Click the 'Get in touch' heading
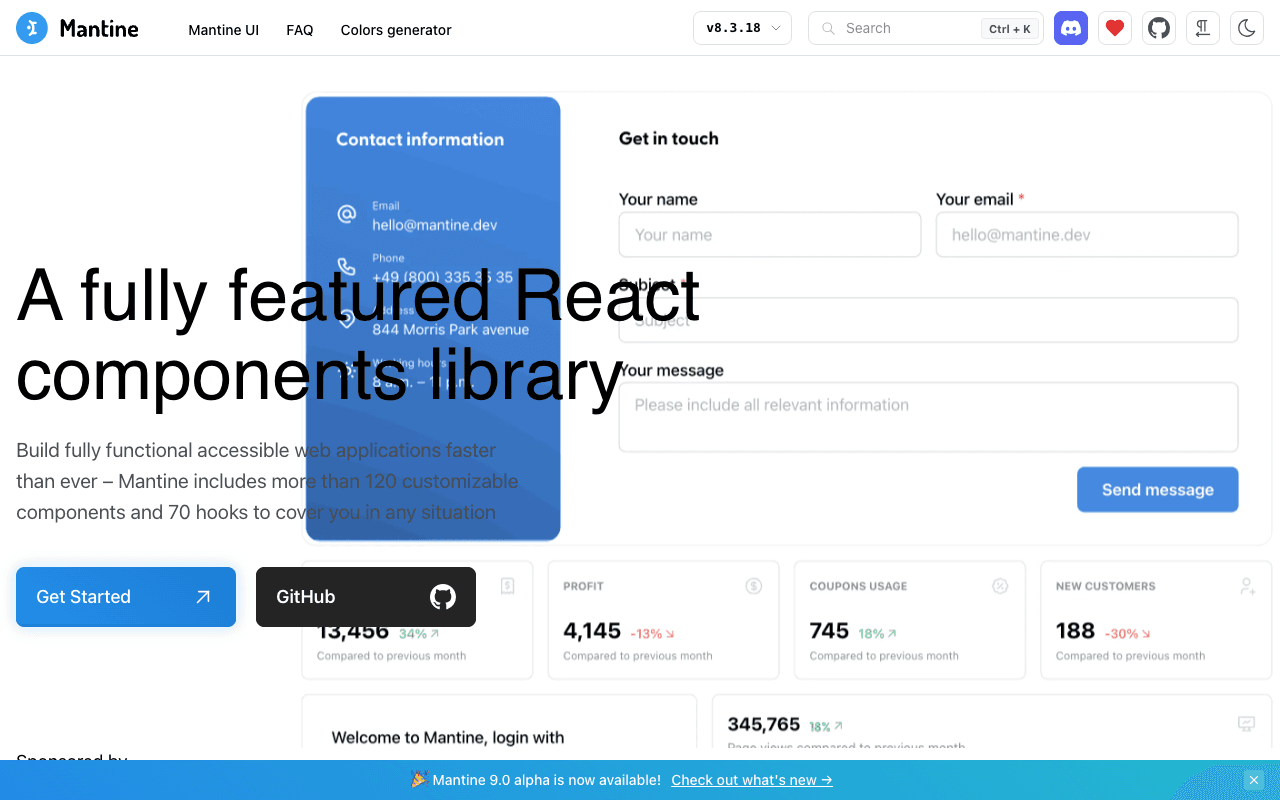 click(669, 138)
